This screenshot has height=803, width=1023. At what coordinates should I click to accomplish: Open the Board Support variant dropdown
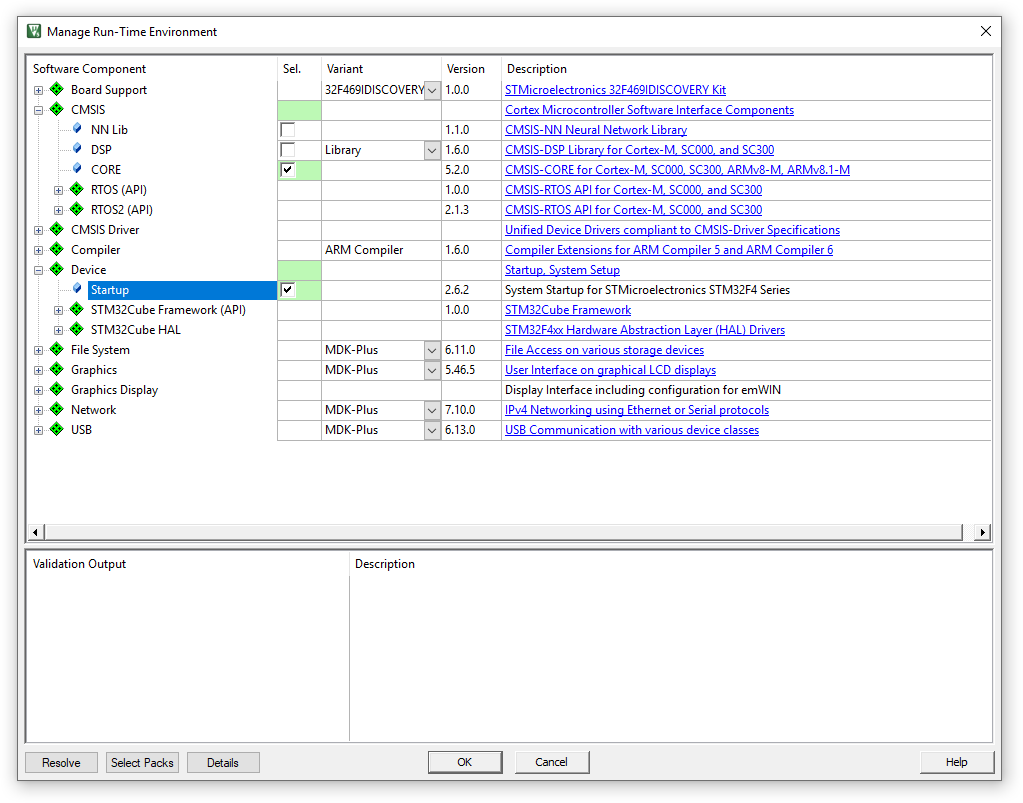pyautogui.click(x=432, y=91)
